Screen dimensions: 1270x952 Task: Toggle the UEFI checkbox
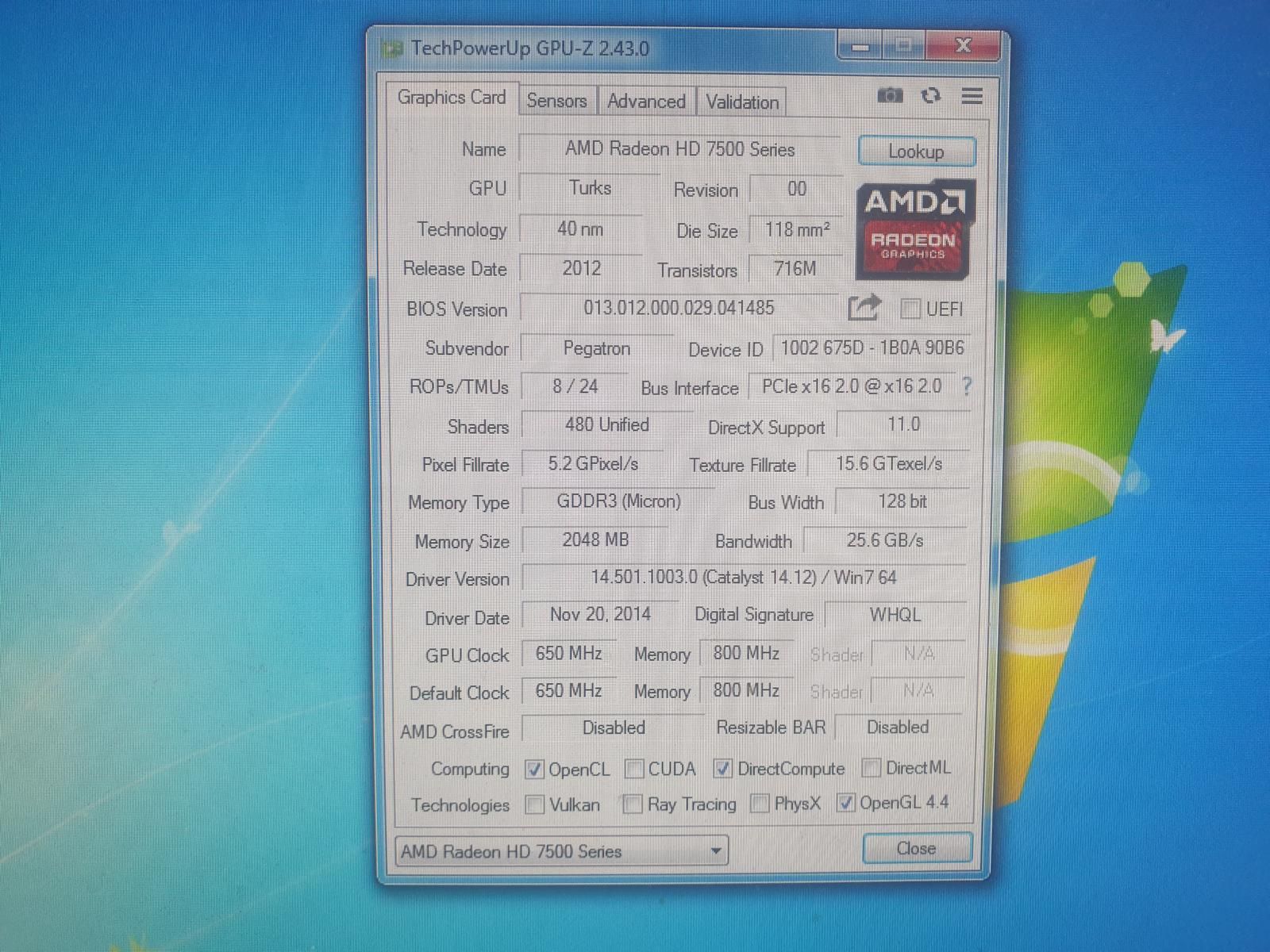point(910,309)
